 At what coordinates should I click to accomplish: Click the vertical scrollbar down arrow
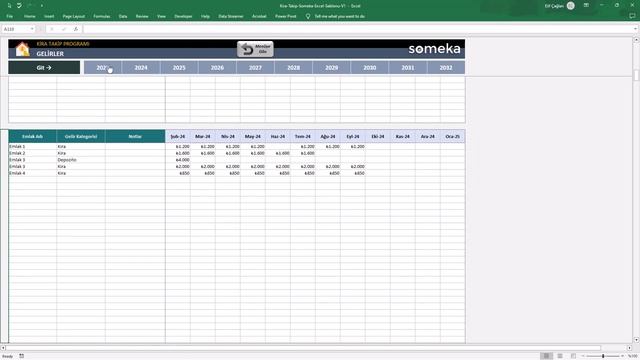tap(636, 340)
